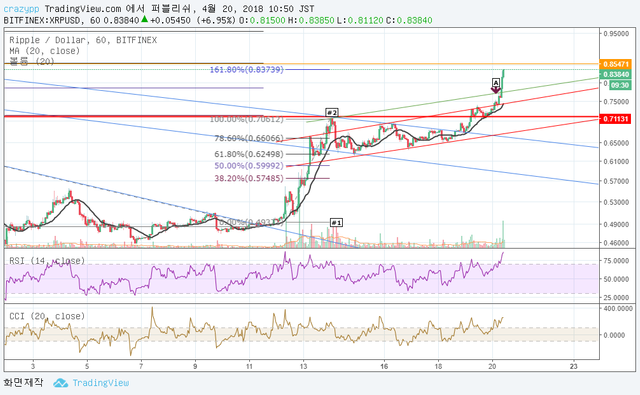Click date 13 on the time axis

point(304,366)
